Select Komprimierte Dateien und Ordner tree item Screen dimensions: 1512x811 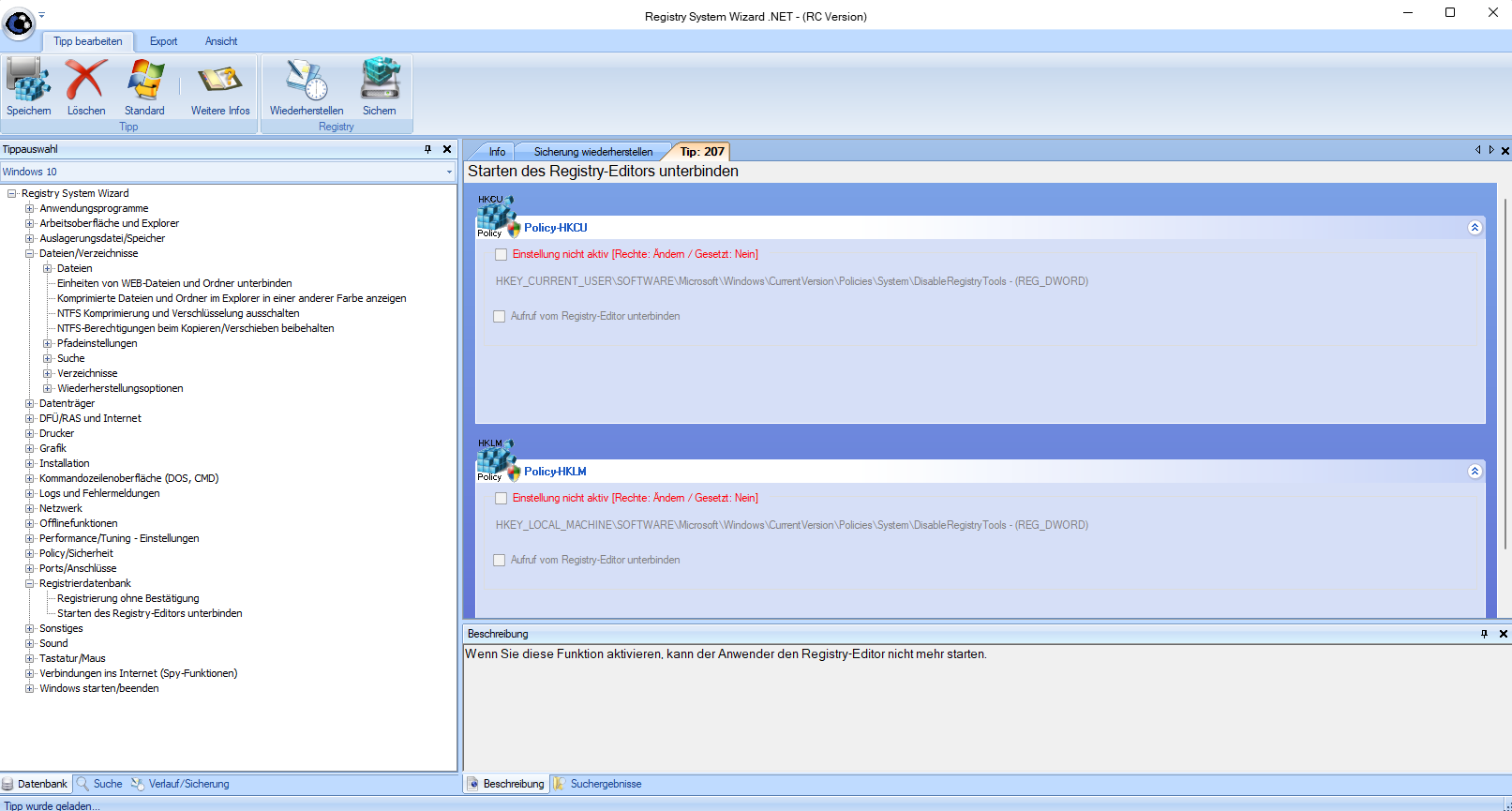coord(232,298)
